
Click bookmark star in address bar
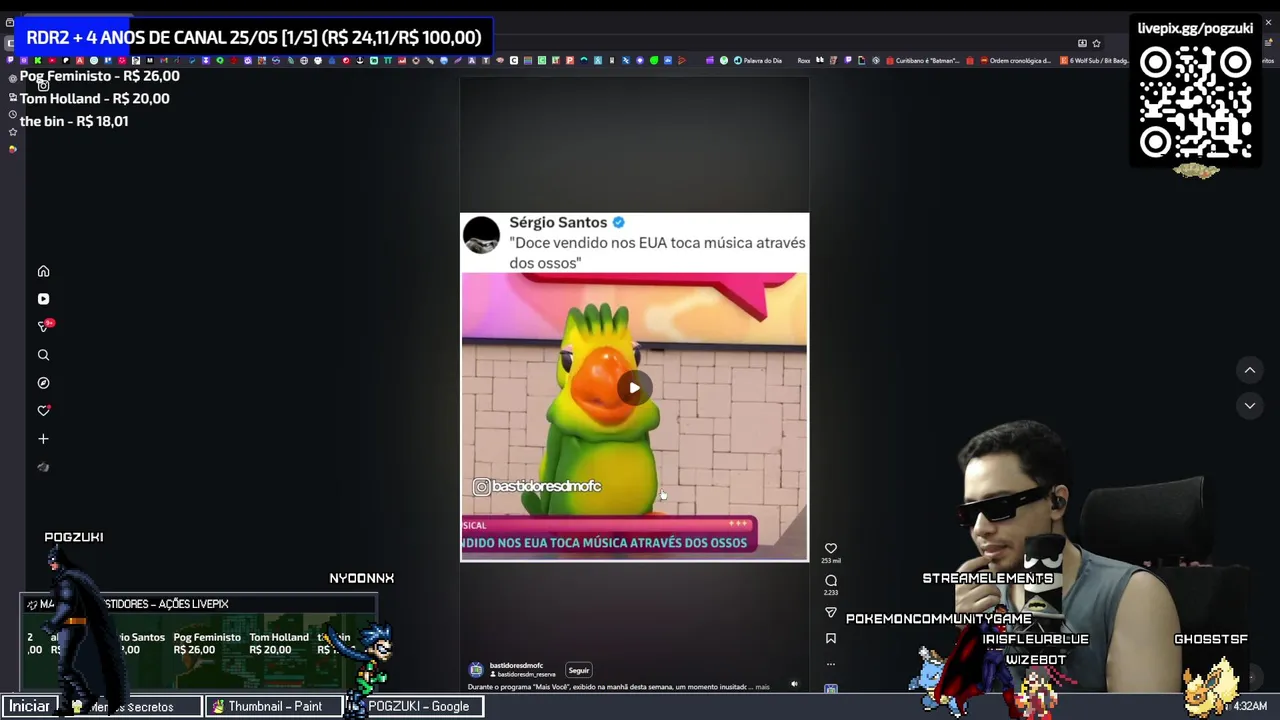[1096, 43]
